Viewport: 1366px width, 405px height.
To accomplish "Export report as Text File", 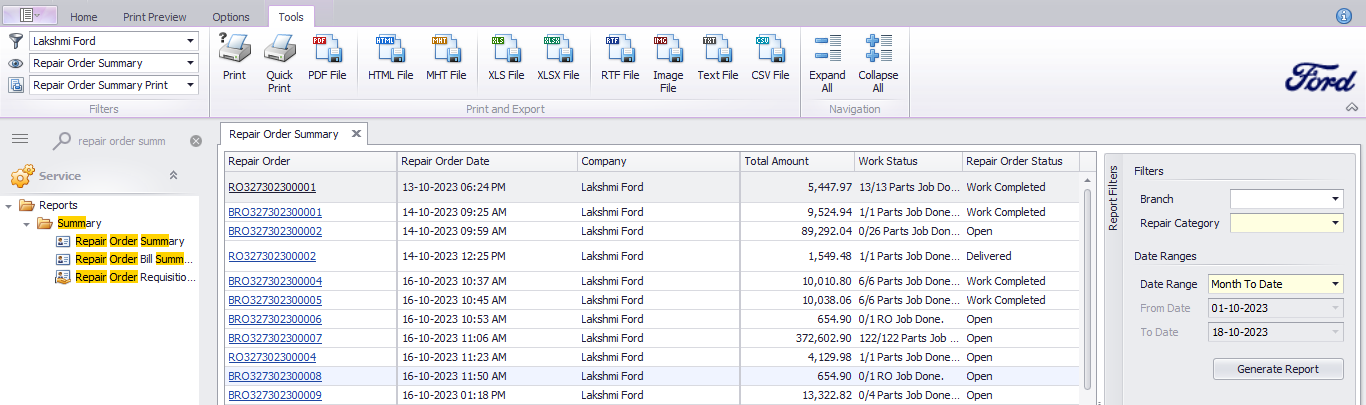I will pos(717,57).
